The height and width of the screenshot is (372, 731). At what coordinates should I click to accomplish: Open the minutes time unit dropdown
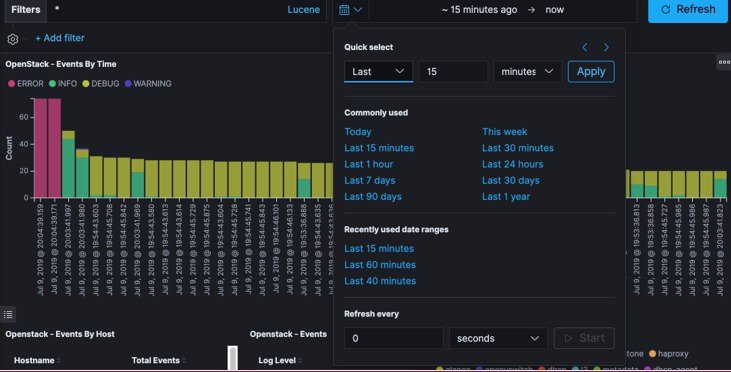click(x=527, y=72)
